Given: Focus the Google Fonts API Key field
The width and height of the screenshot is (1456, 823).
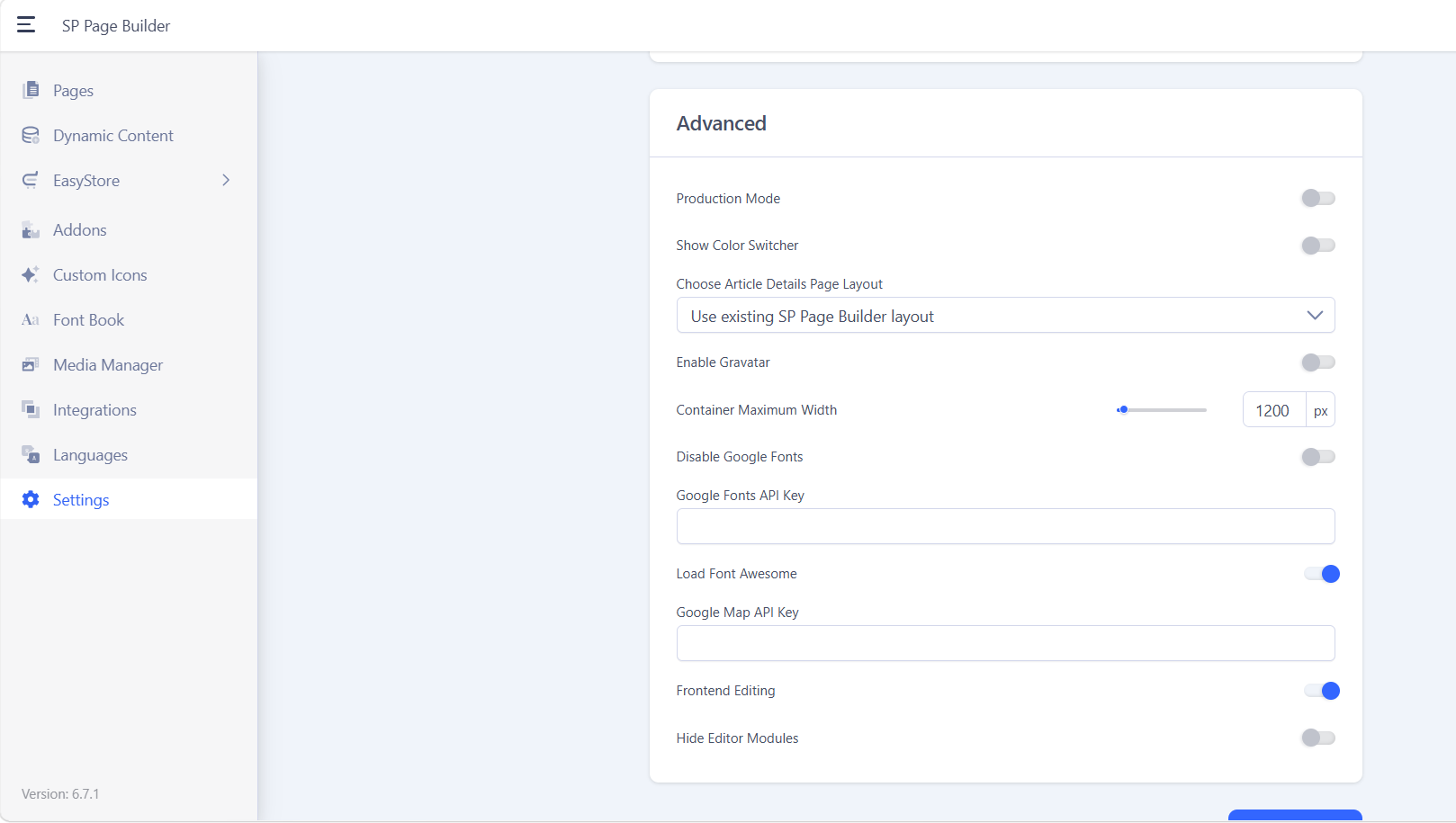Looking at the screenshot, I should click(x=1005, y=526).
